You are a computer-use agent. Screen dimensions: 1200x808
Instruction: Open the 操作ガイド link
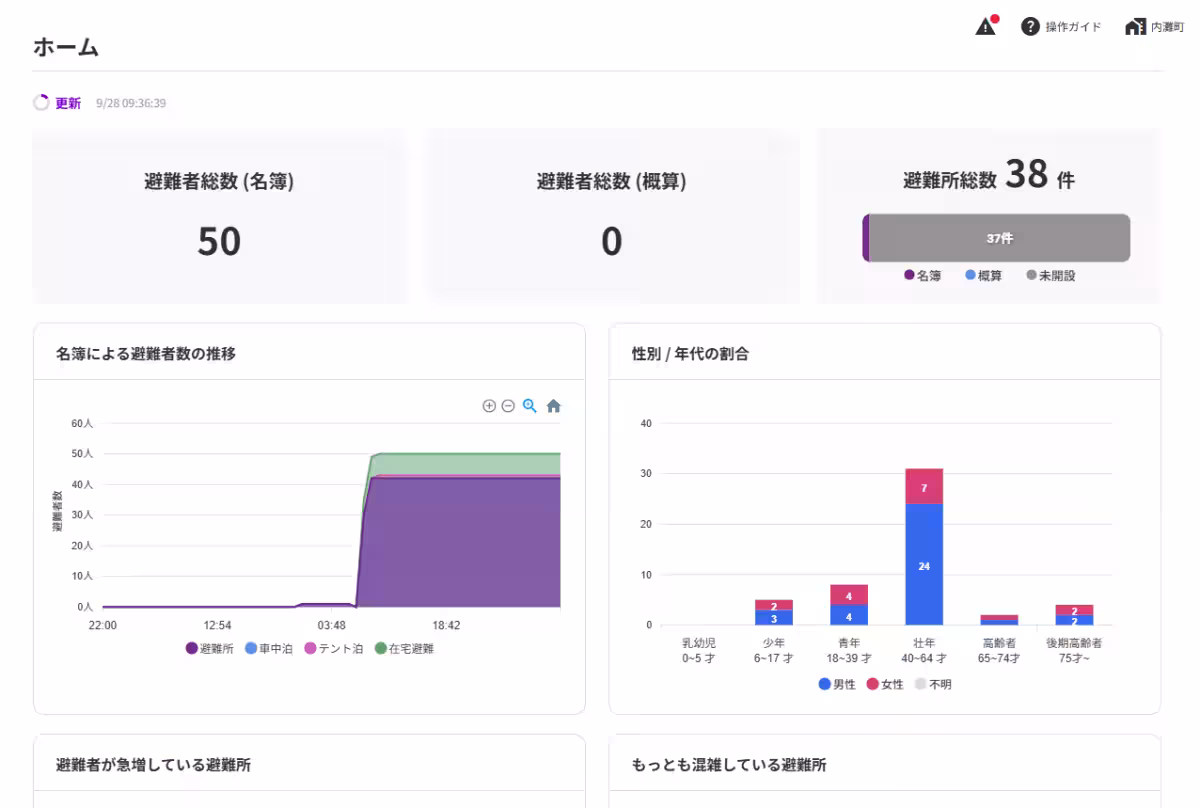1073,27
